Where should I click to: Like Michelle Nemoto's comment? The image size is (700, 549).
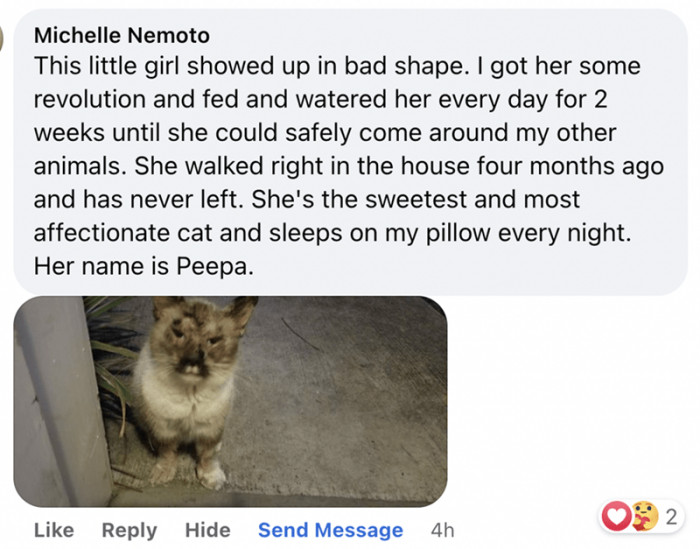coord(53,530)
